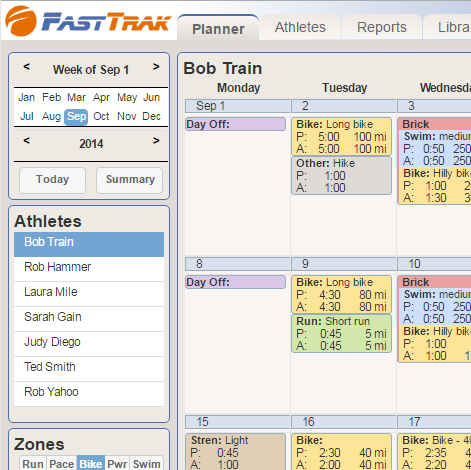Go to next year arrow beside 2014
The image size is (471, 470).
click(x=156, y=141)
